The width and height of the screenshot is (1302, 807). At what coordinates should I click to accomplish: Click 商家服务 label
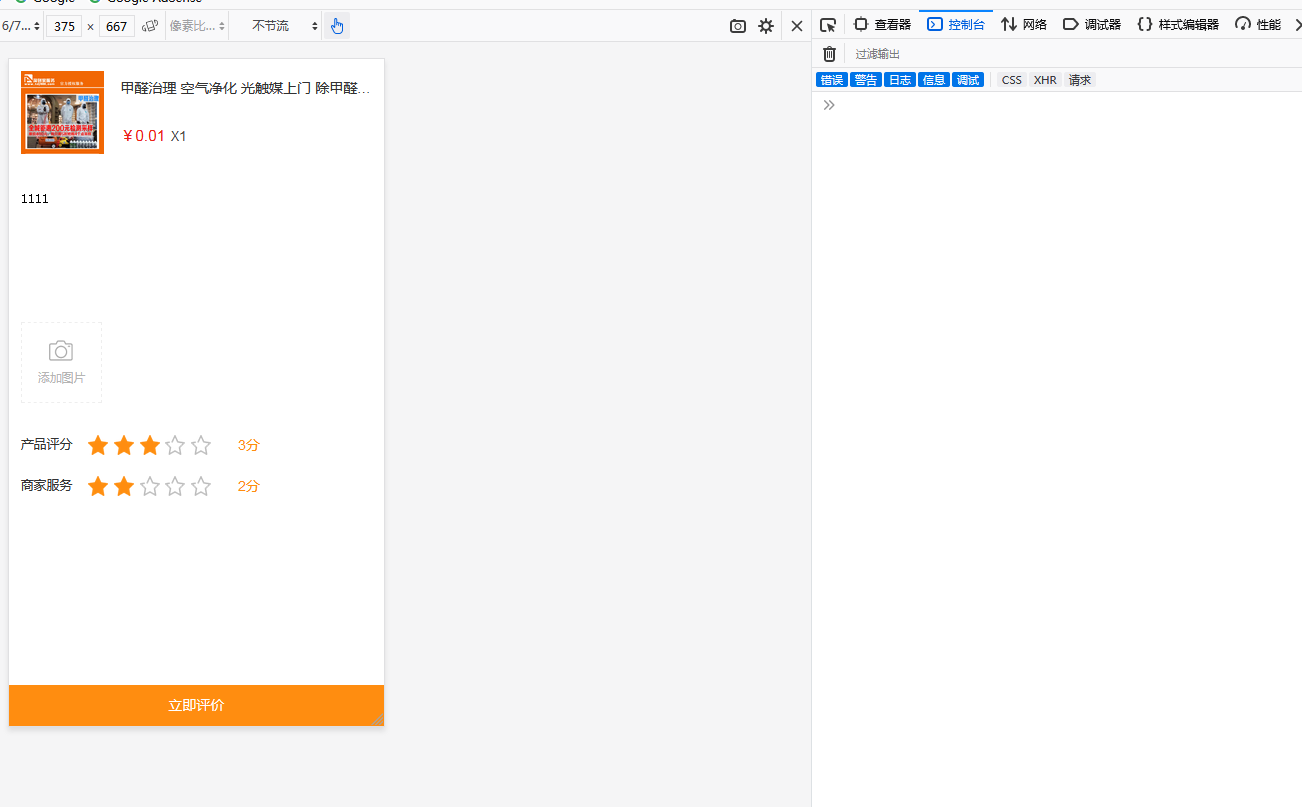(x=47, y=485)
